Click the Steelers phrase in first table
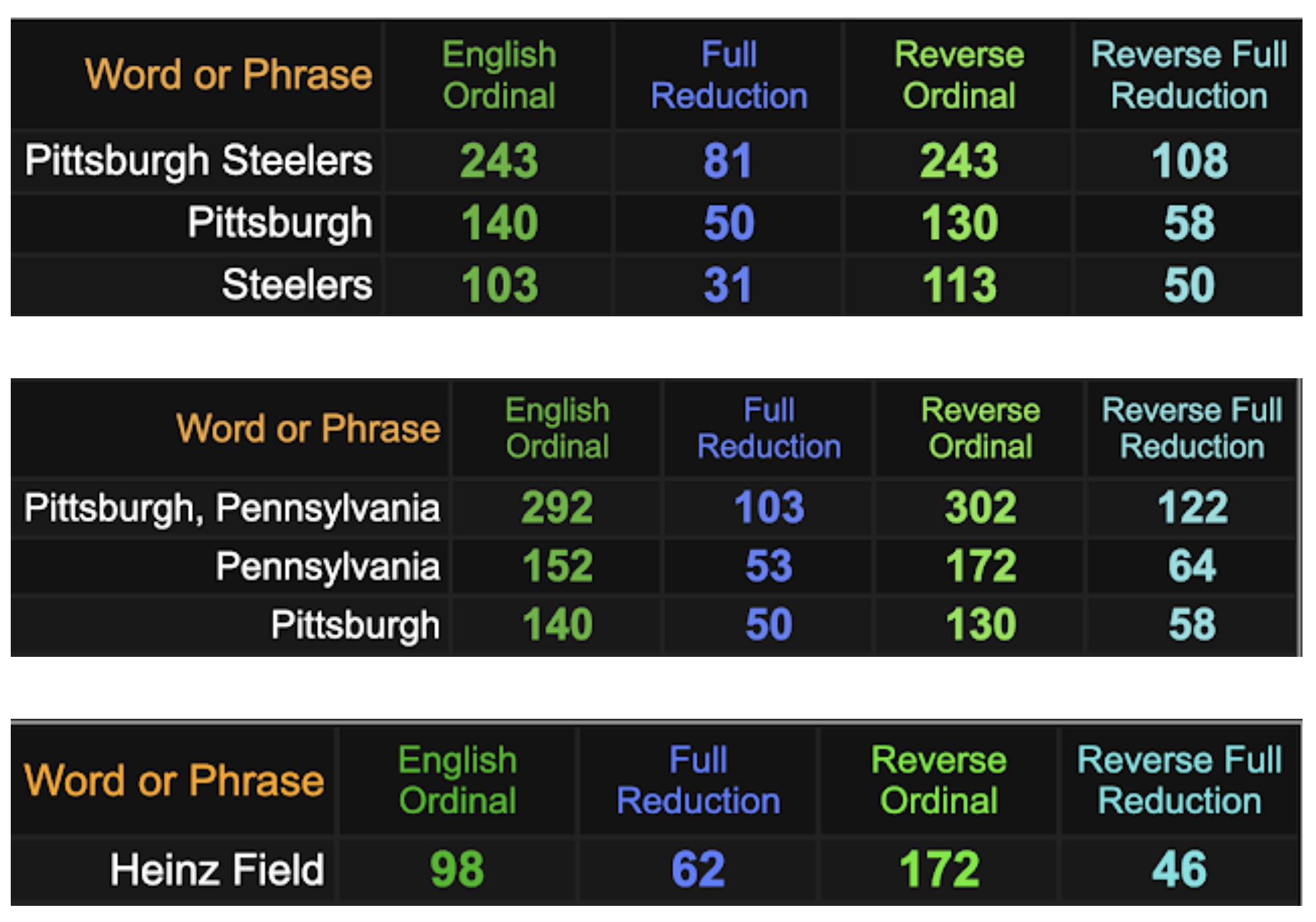The width and height of the screenshot is (1316, 922). coord(297,285)
